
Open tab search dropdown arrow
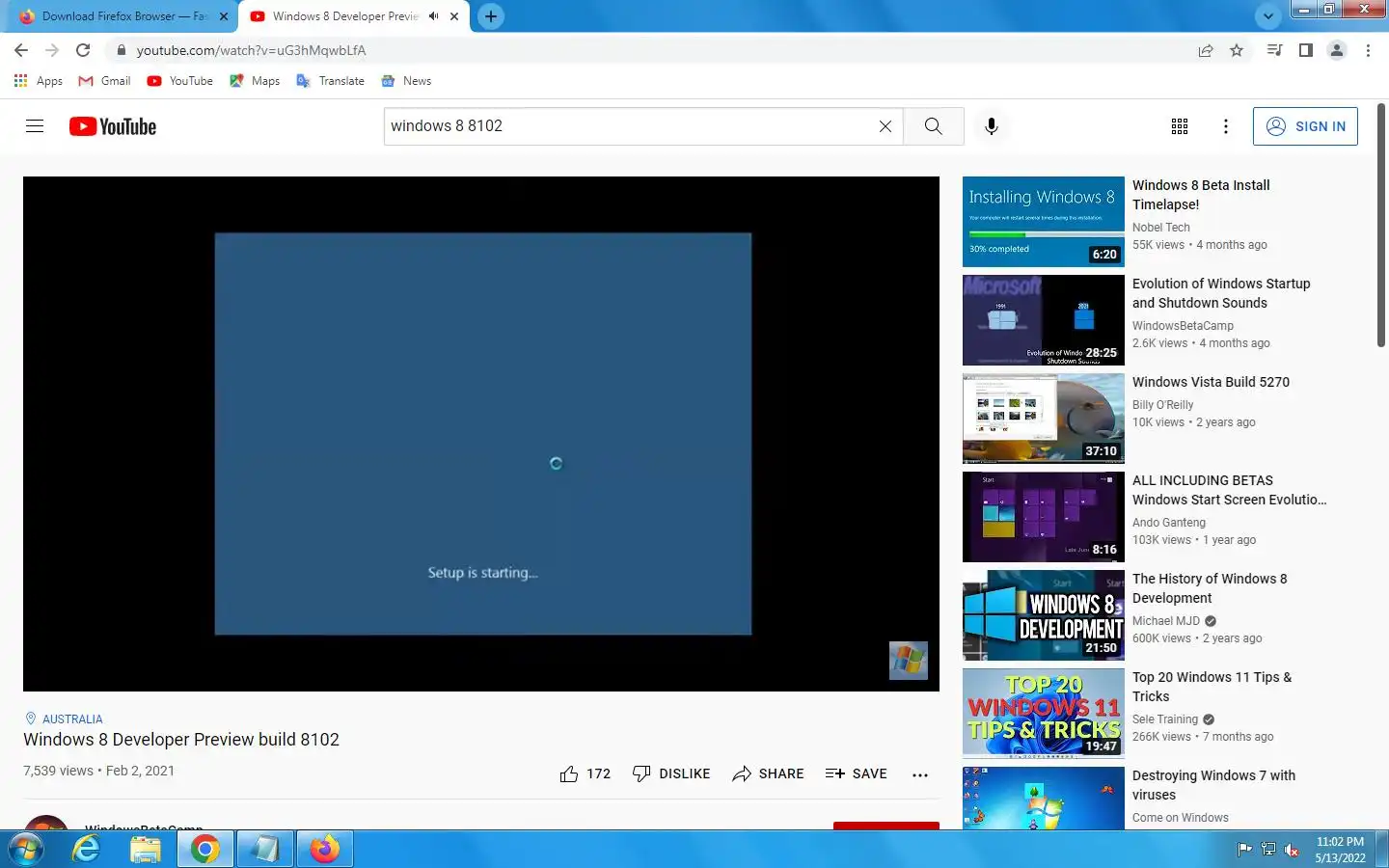point(1267,16)
